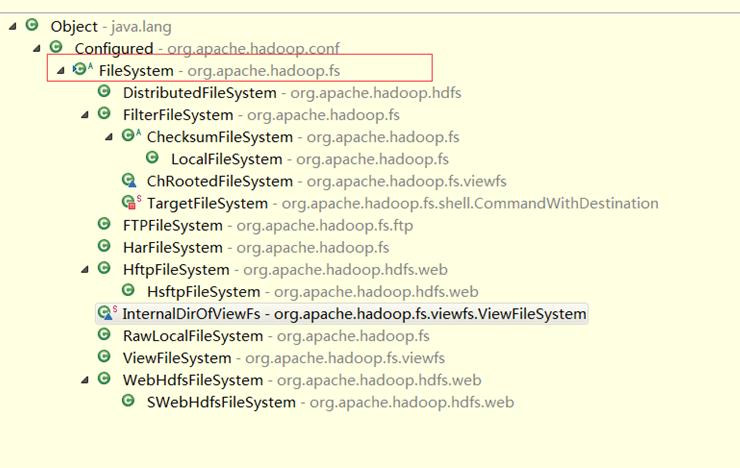Click the class icon beside HarFileSystem
The height and width of the screenshot is (468, 740).
(104, 246)
